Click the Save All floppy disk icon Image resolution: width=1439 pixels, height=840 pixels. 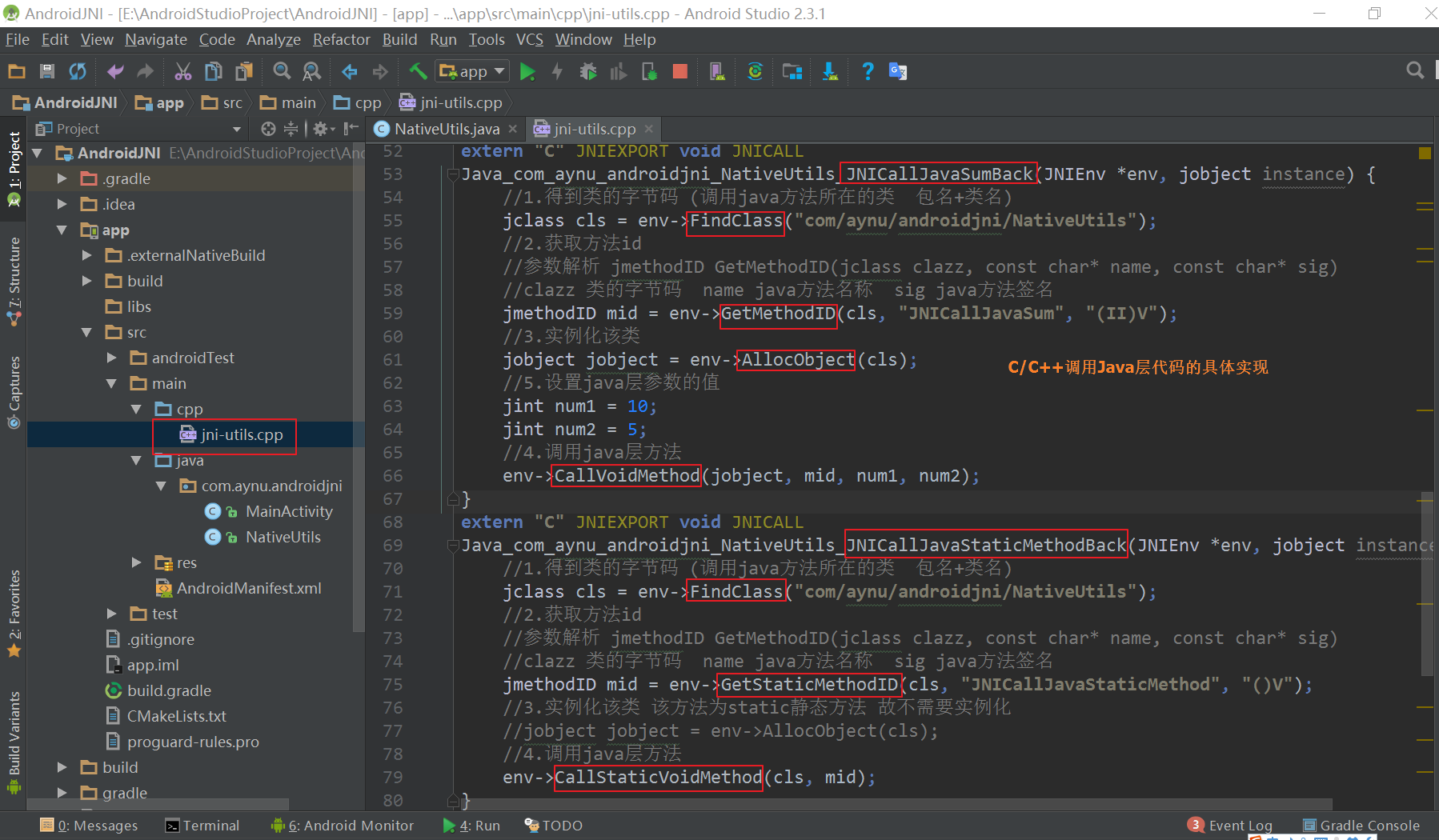tap(47, 72)
